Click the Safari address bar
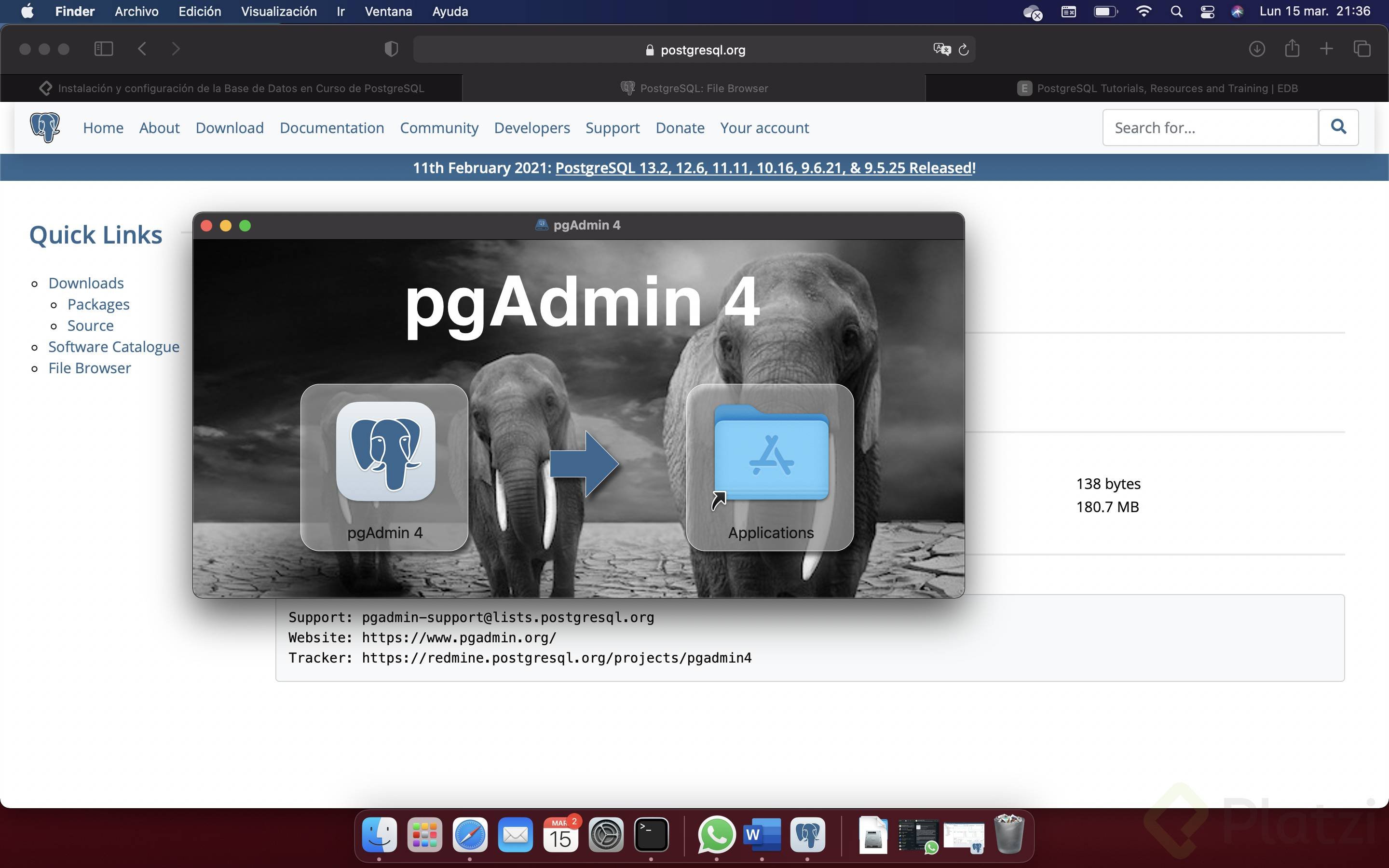1389x868 pixels. [694, 49]
